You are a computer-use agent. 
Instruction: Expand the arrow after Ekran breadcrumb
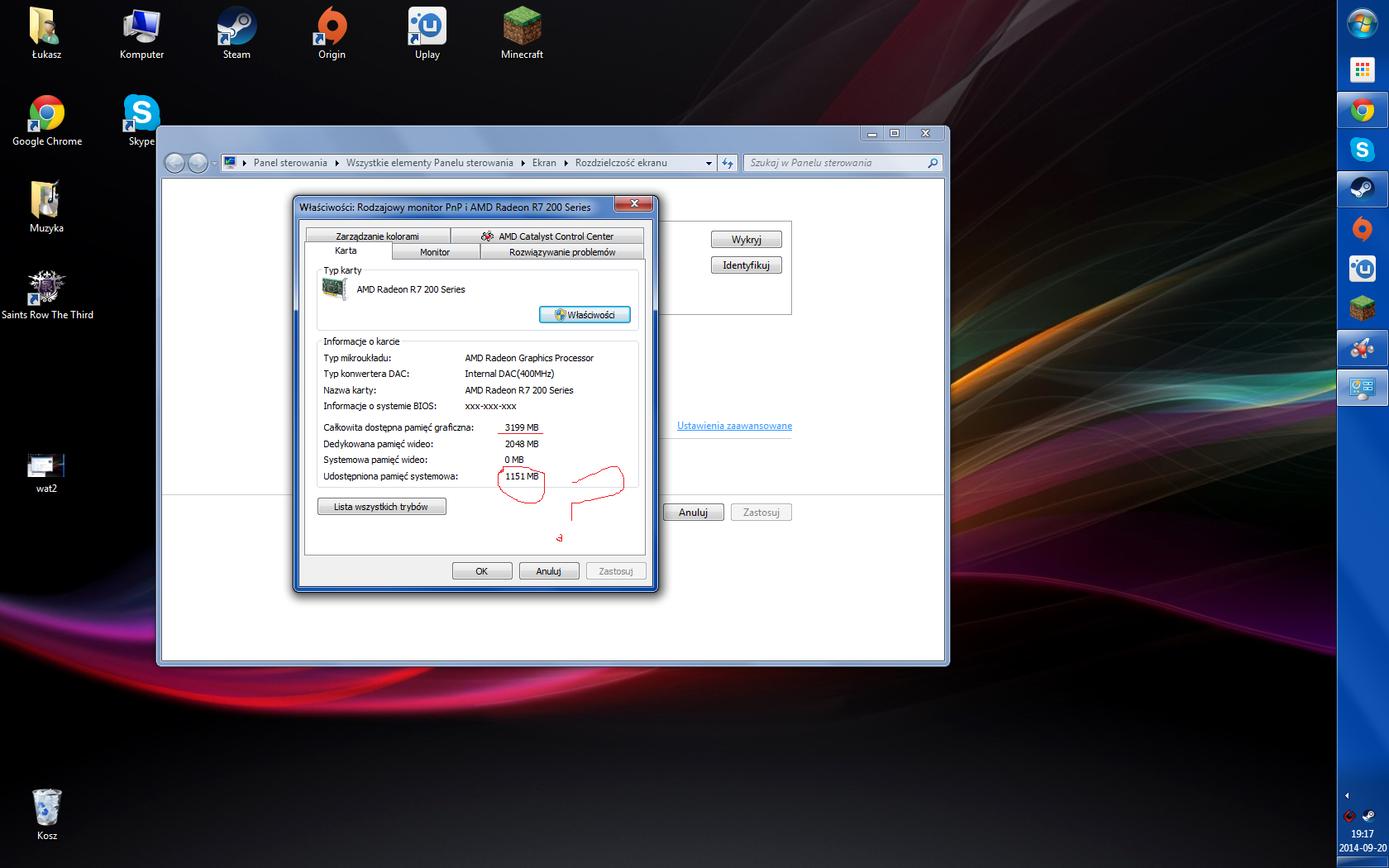[x=566, y=163]
